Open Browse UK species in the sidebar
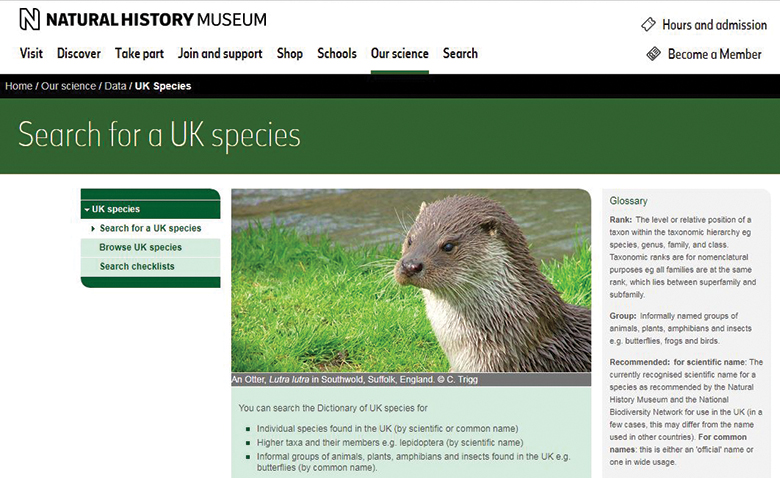Image resolution: width=780 pixels, height=478 pixels. point(140,247)
